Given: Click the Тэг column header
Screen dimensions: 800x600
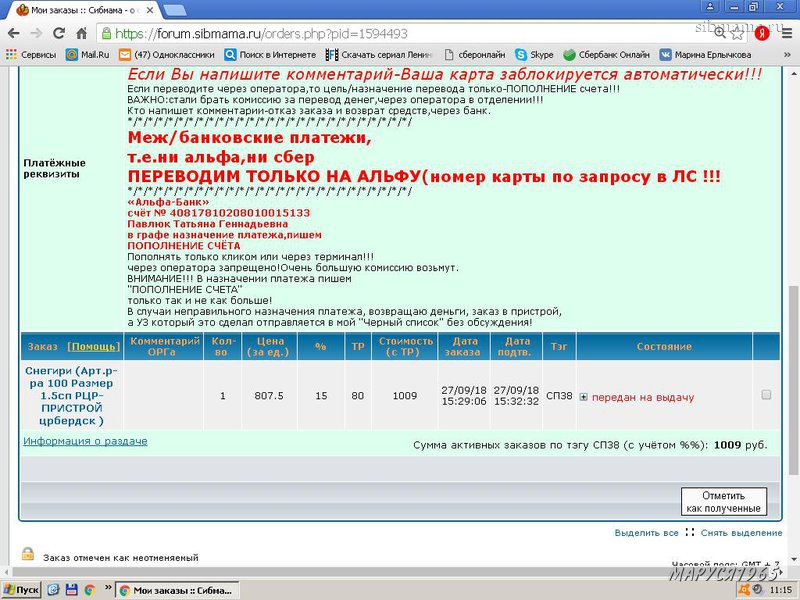Looking at the screenshot, I should pos(559,346).
